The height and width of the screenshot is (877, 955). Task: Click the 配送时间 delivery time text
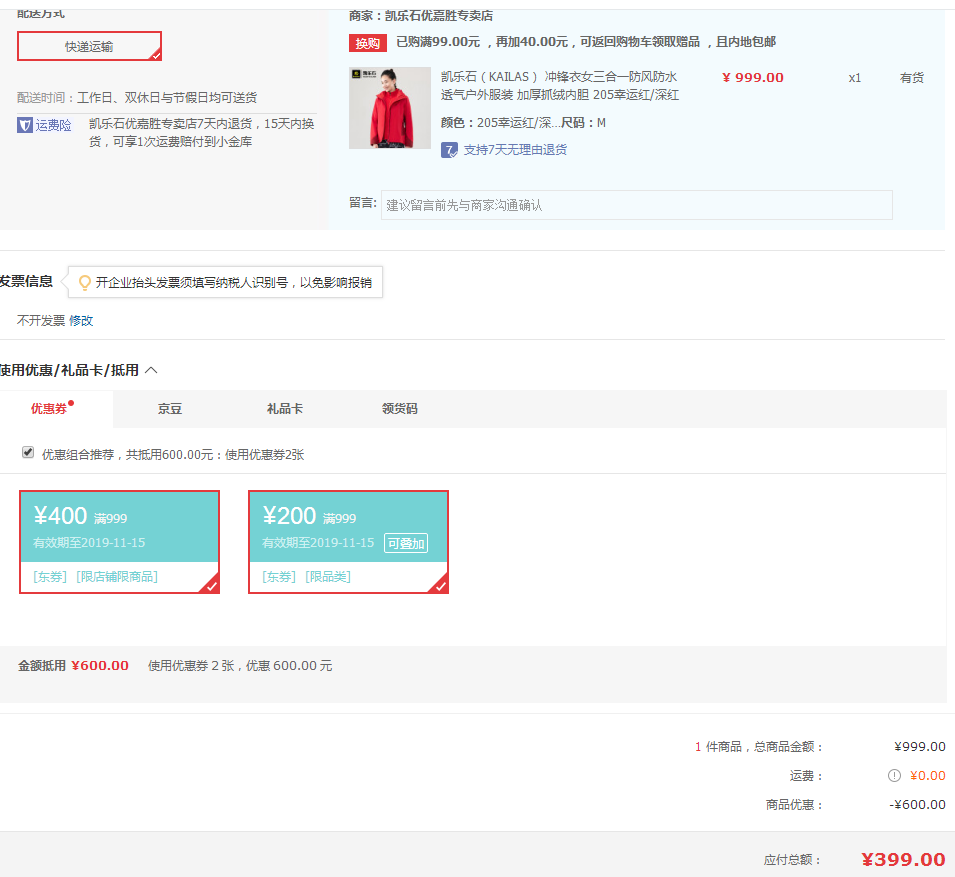(137, 97)
